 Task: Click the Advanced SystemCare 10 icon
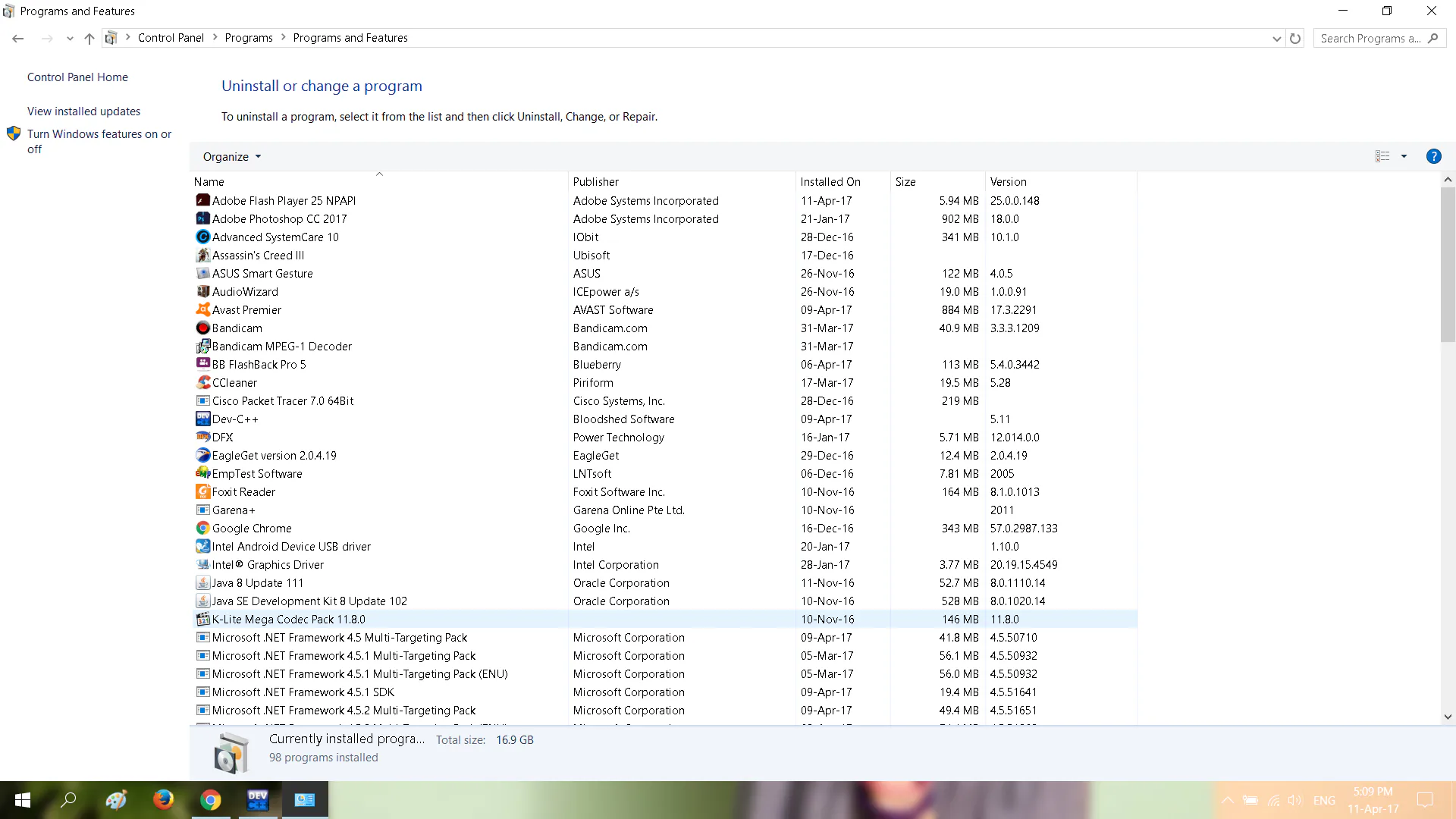tap(202, 237)
